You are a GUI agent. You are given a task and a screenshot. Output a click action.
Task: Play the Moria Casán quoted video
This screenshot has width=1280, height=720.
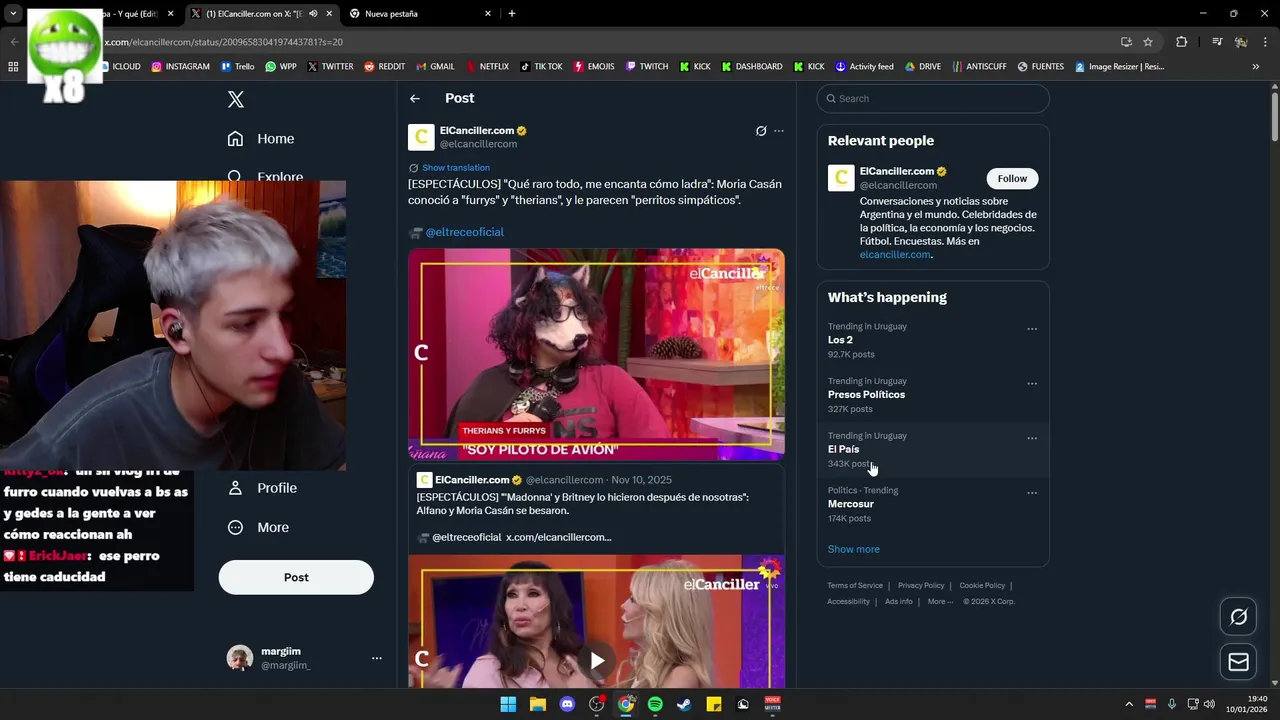(597, 660)
